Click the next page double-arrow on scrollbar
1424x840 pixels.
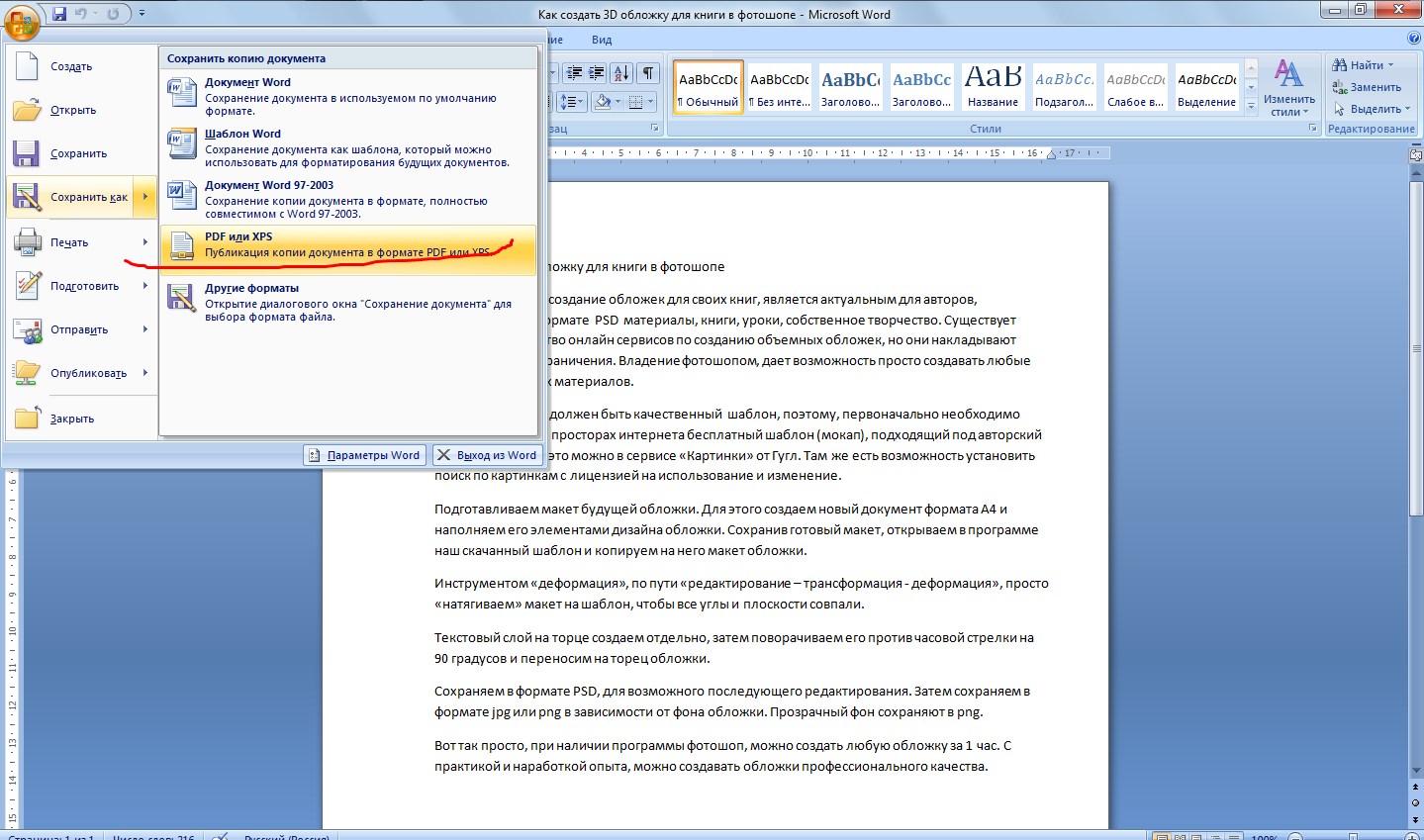click(x=1416, y=821)
